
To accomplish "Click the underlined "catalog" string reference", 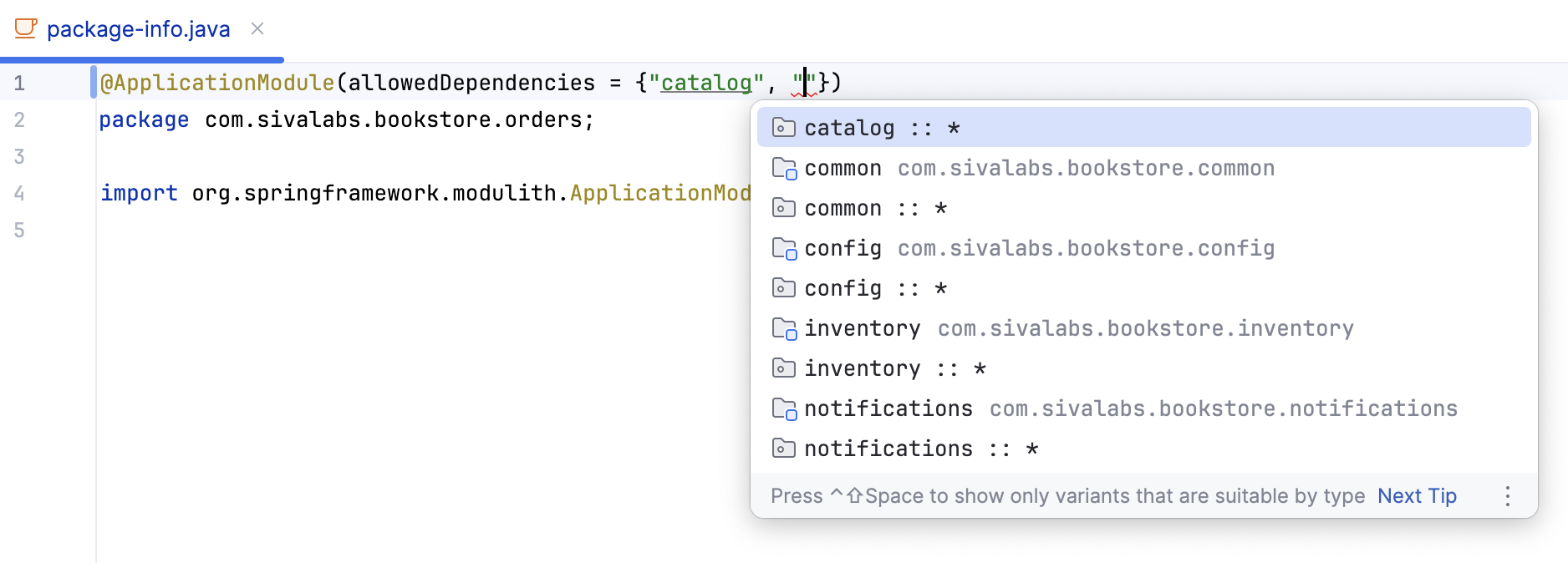I will pos(706,83).
